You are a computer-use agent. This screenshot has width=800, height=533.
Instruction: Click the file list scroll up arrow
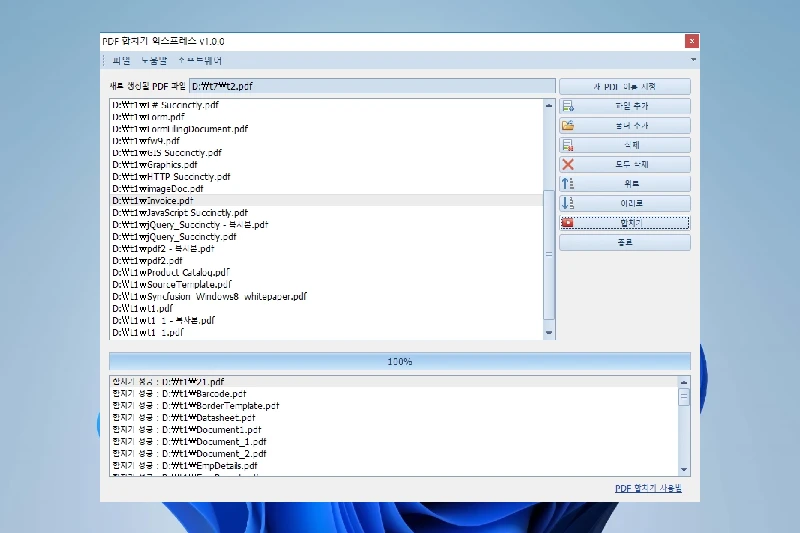point(548,106)
